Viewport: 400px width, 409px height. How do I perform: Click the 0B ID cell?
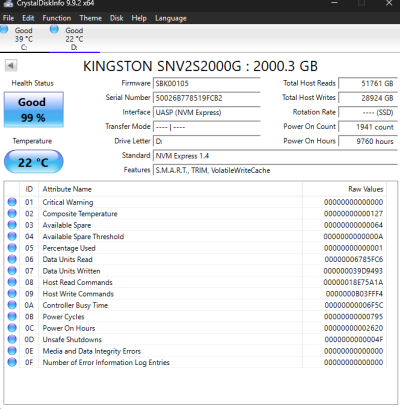click(x=29, y=316)
